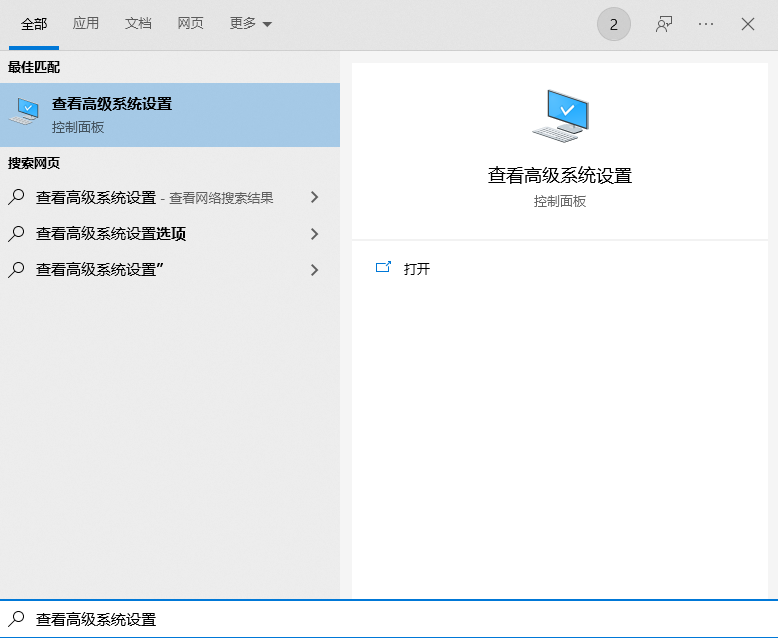Image resolution: width=778 pixels, height=638 pixels.
Task: Expand arrow for 查看网络搜索结果 suggestion
Action: 314,197
